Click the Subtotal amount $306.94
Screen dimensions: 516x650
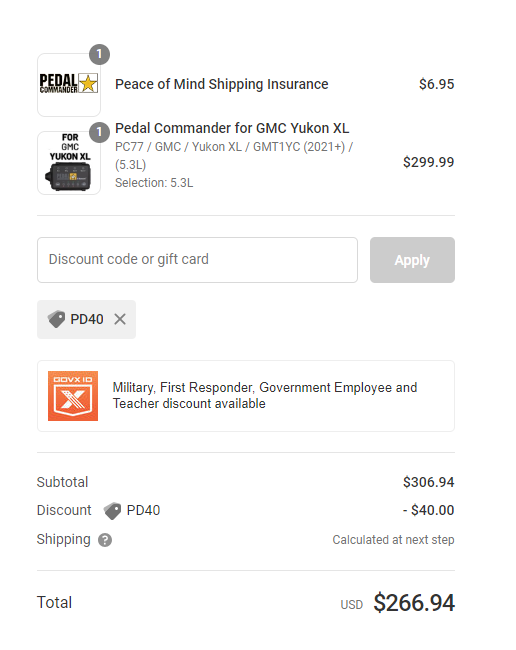tap(429, 482)
